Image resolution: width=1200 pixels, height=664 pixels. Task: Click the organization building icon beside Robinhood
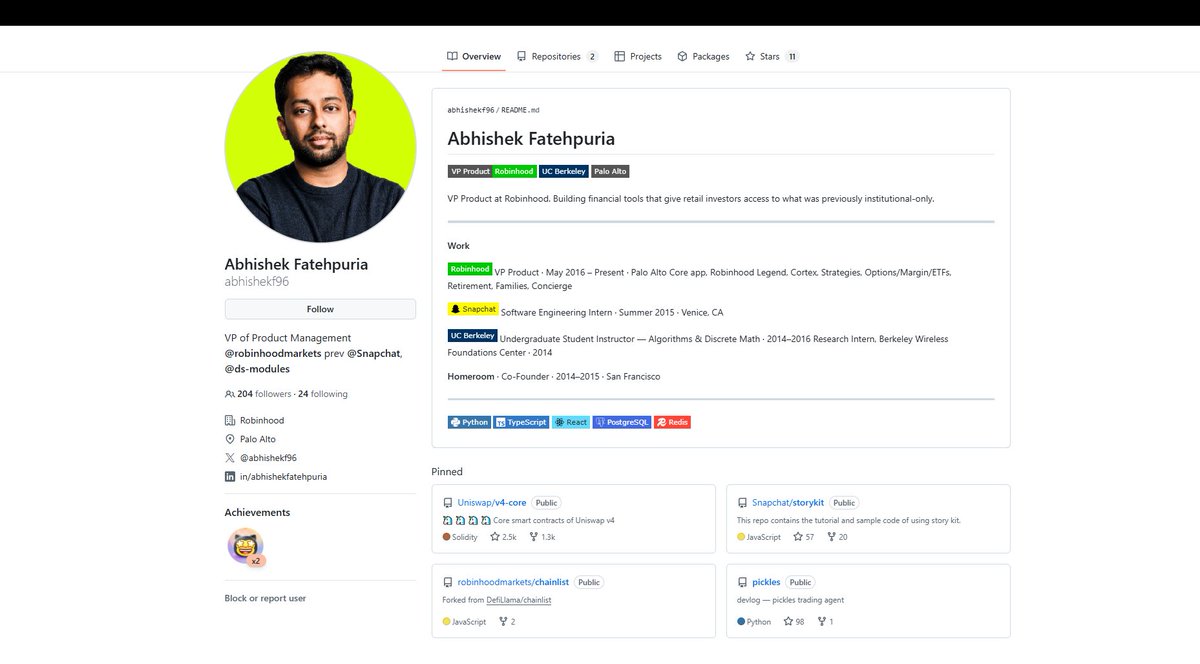(x=230, y=421)
